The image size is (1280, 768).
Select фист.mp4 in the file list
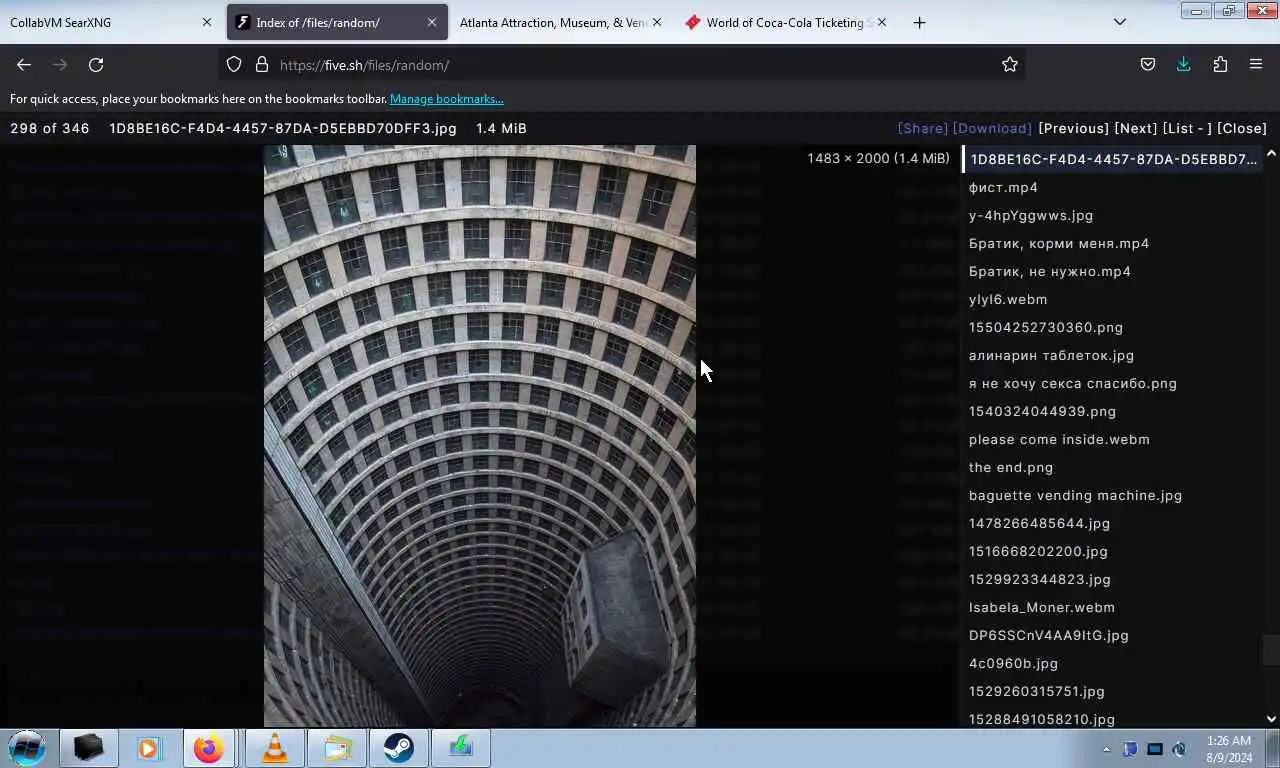click(x=1003, y=187)
